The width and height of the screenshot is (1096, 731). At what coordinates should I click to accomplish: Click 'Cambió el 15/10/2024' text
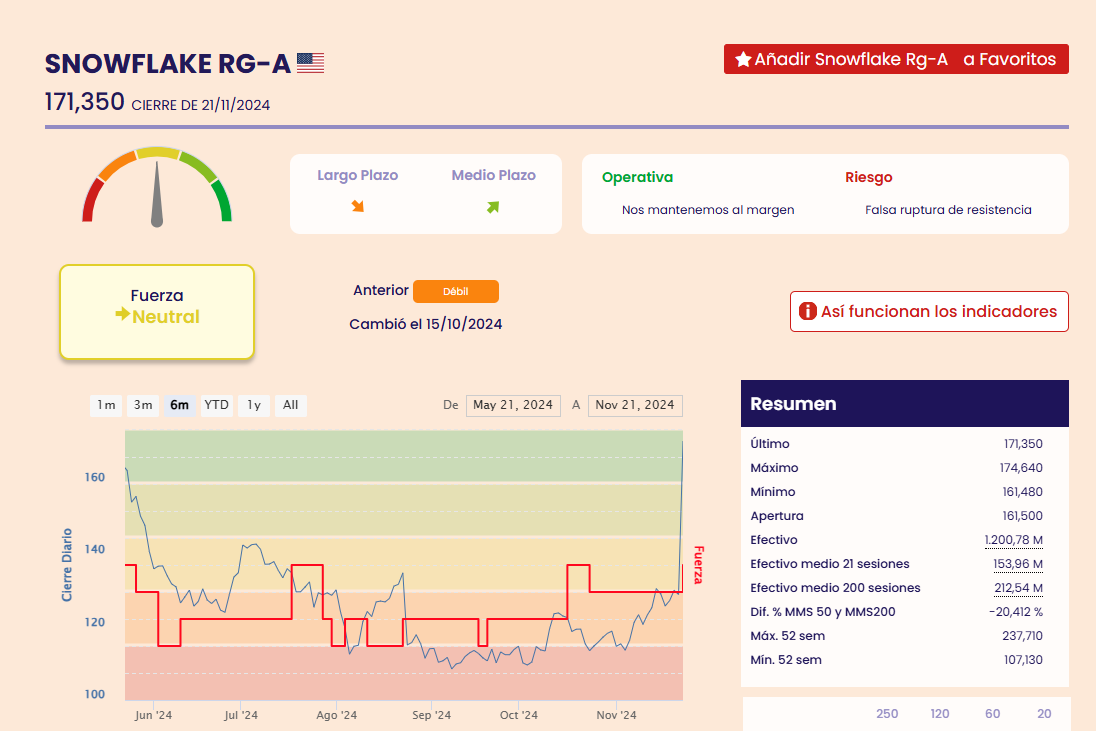[x=426, y=324]
